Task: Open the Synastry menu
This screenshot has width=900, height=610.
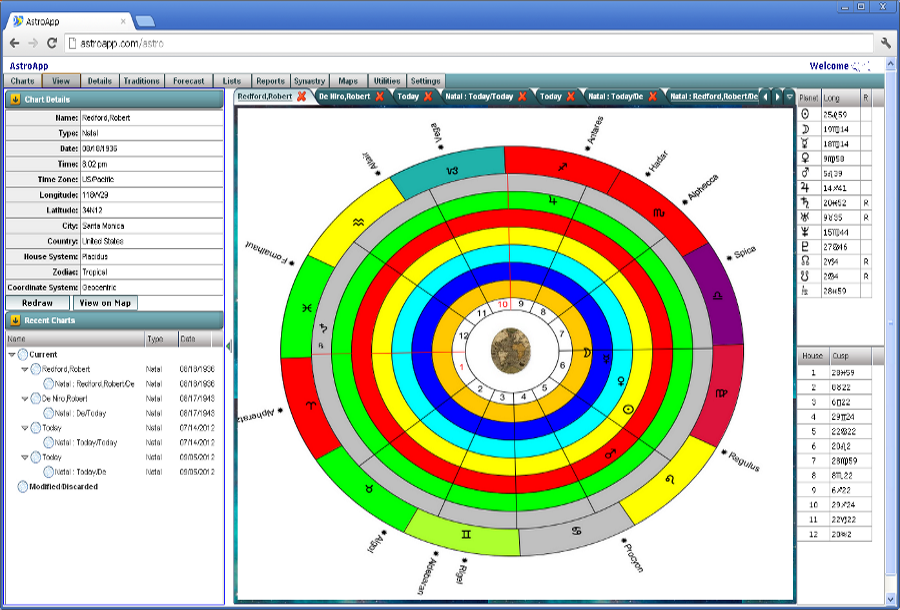Action: tap(309, 81)
